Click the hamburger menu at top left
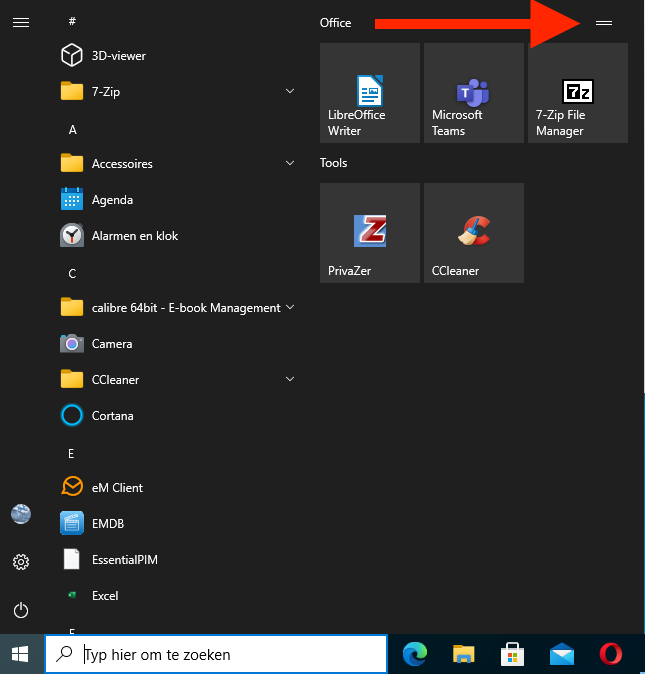The height and width of the screenshot is (674, 645). click(21, 22)
